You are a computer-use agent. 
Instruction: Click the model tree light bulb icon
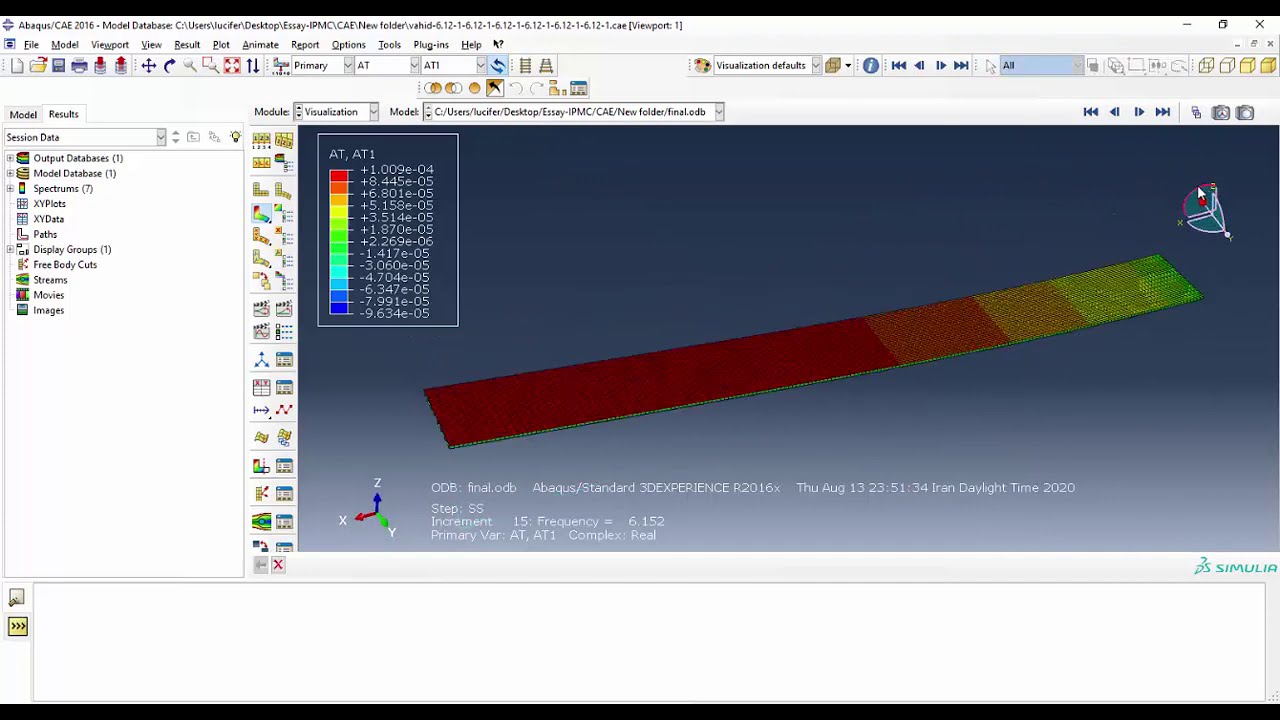[235, 137]
